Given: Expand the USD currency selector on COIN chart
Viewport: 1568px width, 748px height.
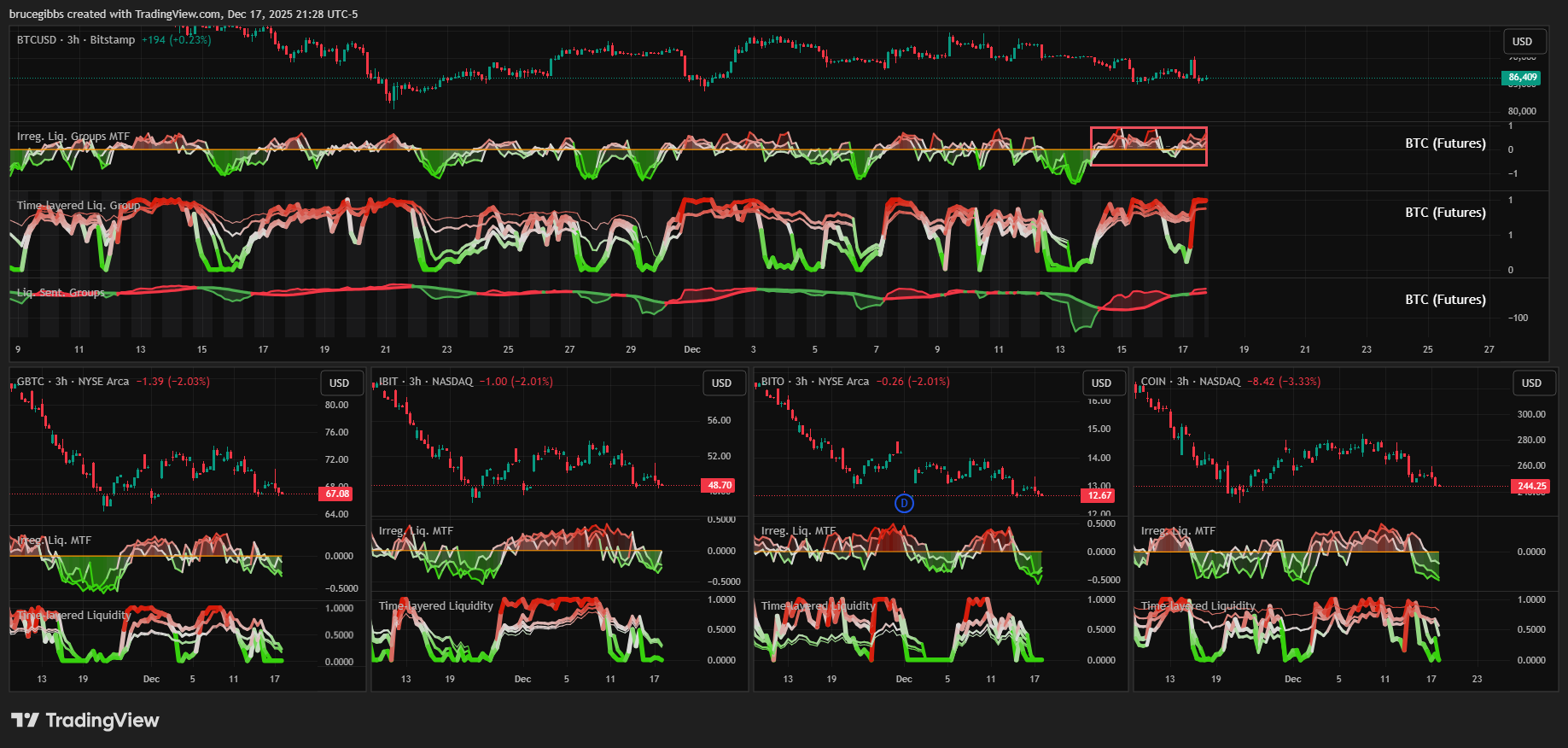Looking at the screenshot, I should [x=1531, y=383].
